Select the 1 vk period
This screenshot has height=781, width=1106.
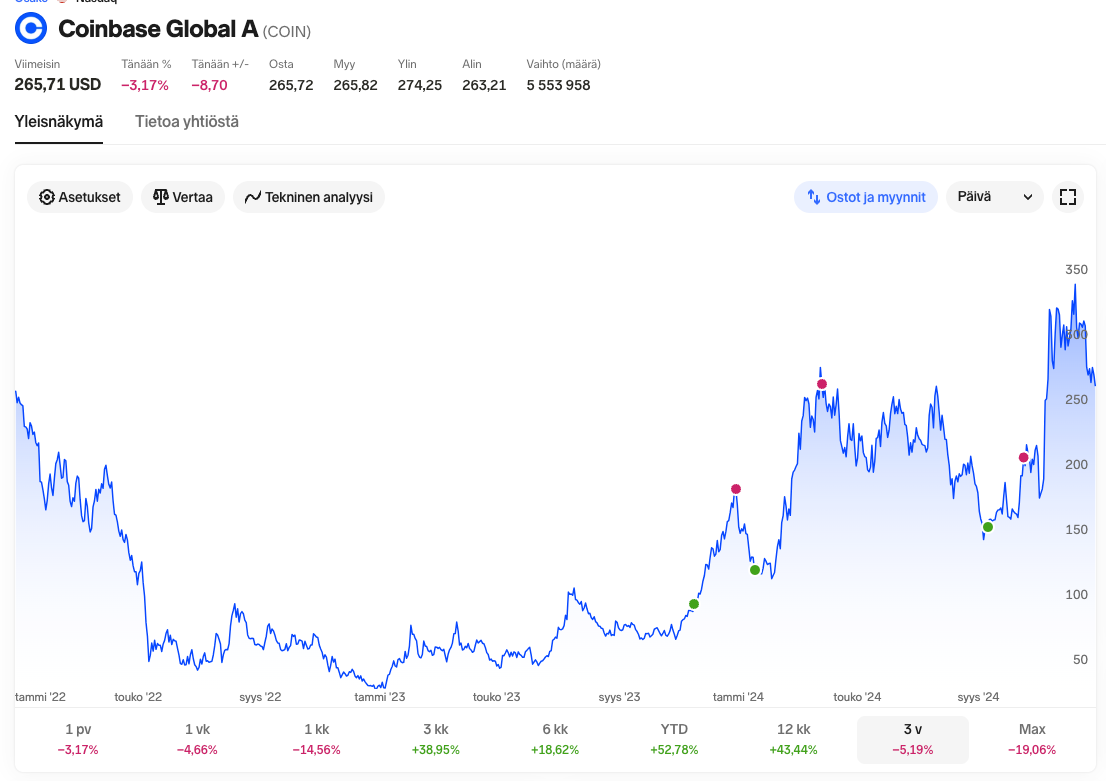tap(198, 739)
